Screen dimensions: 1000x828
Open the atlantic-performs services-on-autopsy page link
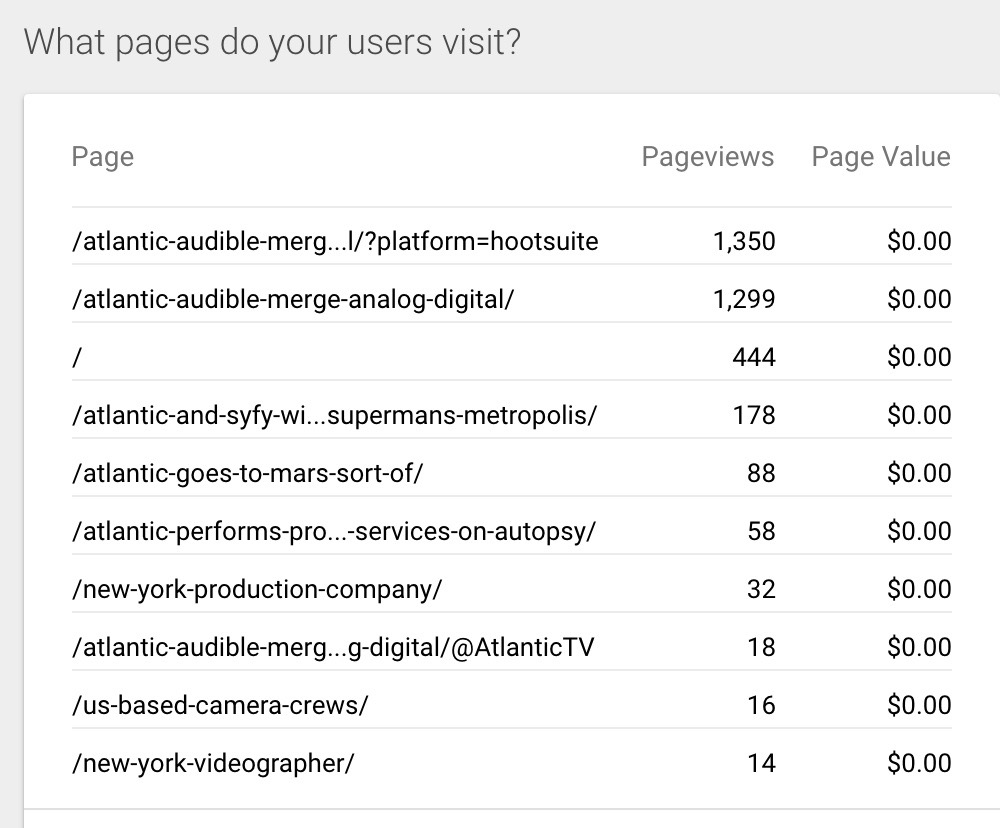click(333, 531)
